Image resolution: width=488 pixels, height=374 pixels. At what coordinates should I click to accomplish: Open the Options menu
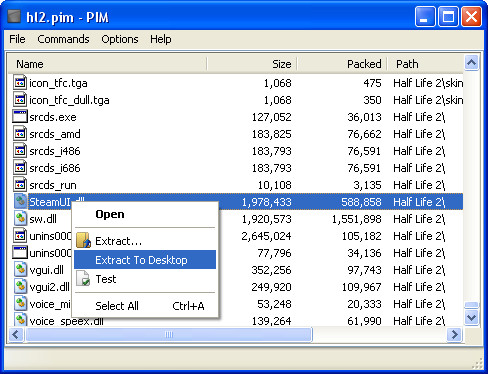120,39
